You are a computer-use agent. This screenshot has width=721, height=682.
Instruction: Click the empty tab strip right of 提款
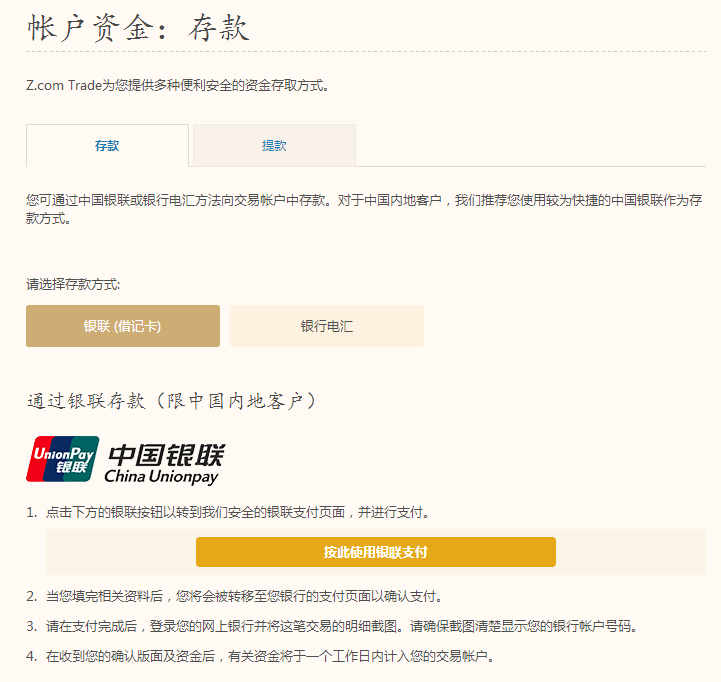pos(530,146)
